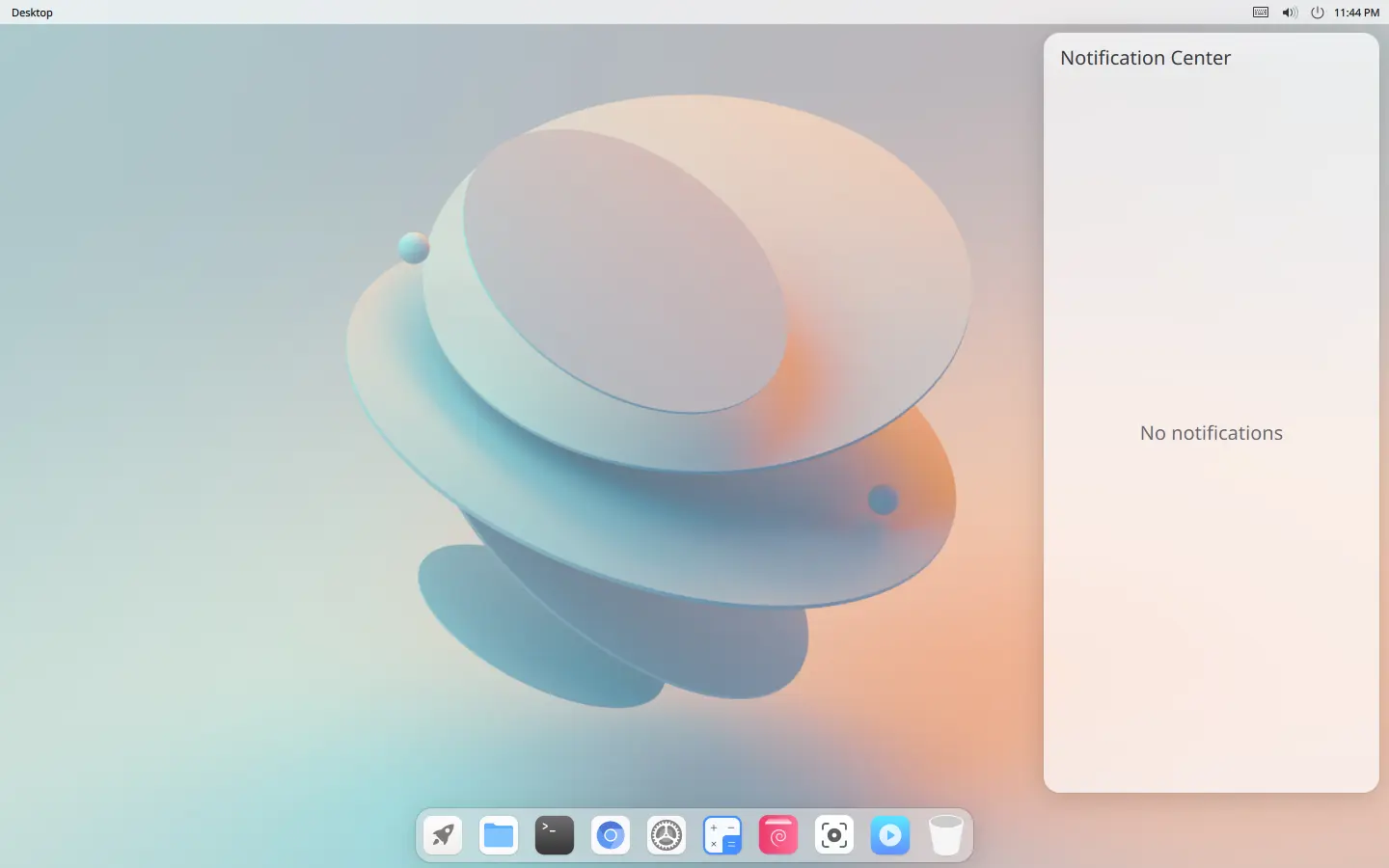Screen dimensions: 1389x868
Task: Click the 'No notifications' text
Action: click(x=1212, y=433)
